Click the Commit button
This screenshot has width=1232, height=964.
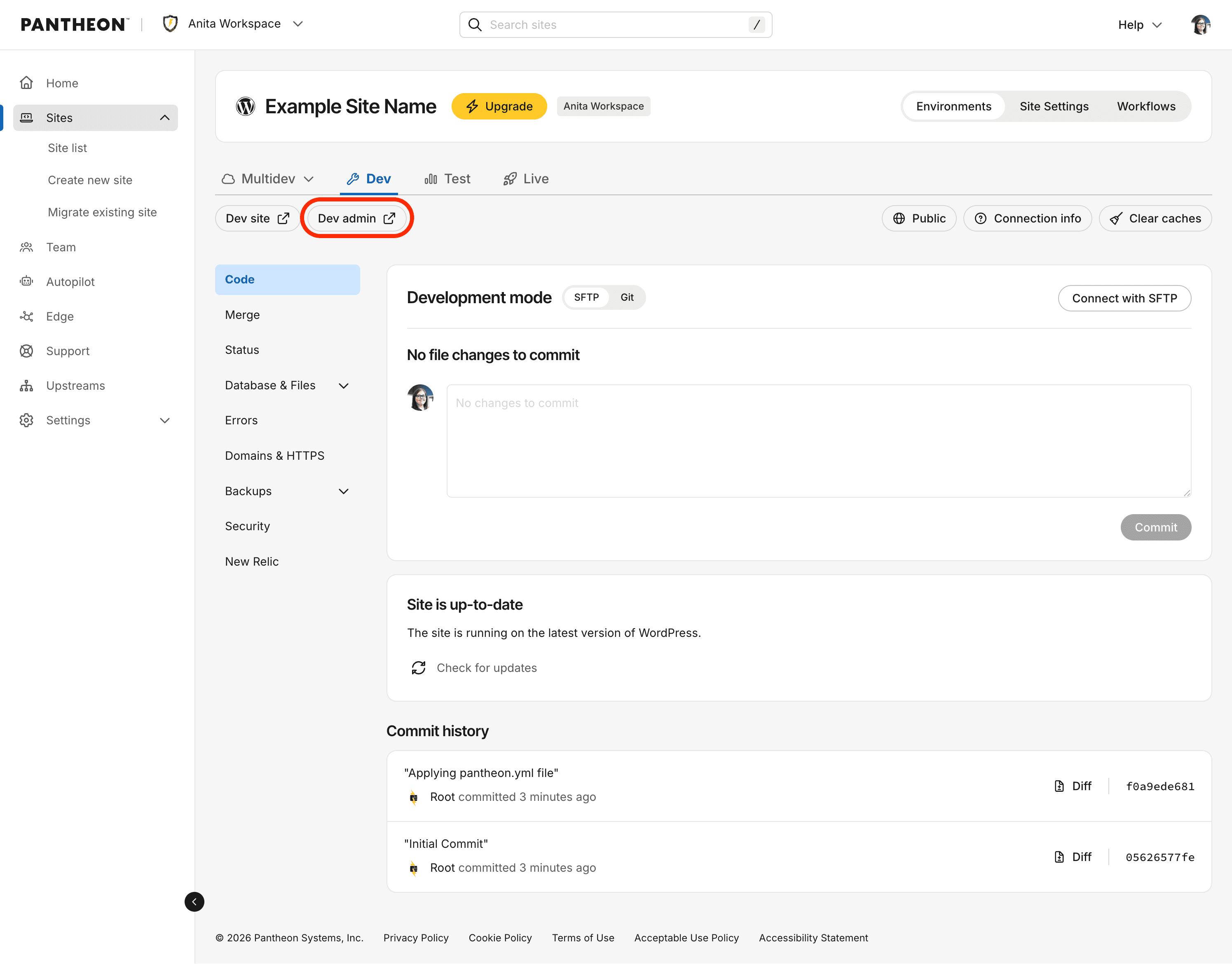tap(1156, 527)
